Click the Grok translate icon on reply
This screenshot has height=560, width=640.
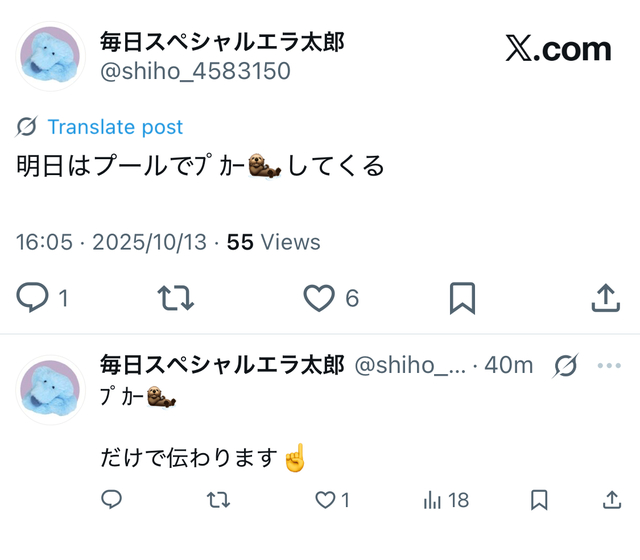click(565, 366)
